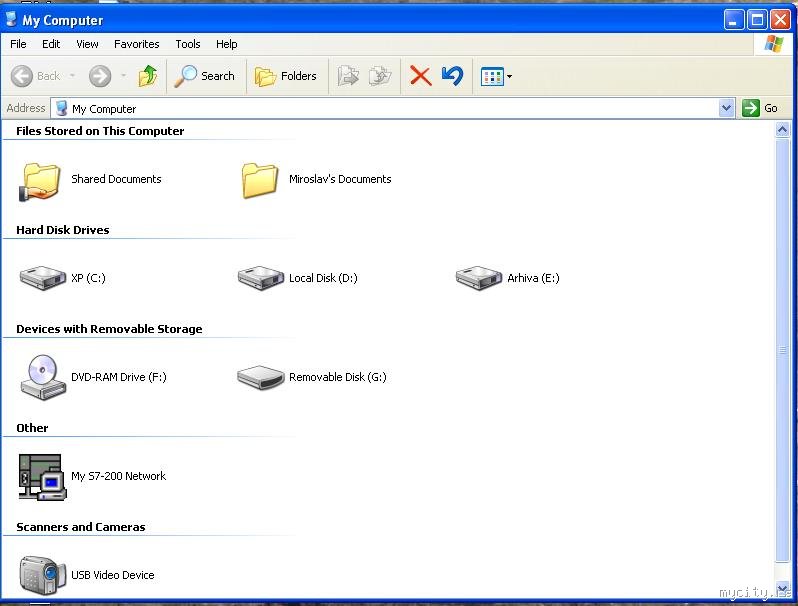Click the Go button
798x606 pixels.
[x=760, y=108]
